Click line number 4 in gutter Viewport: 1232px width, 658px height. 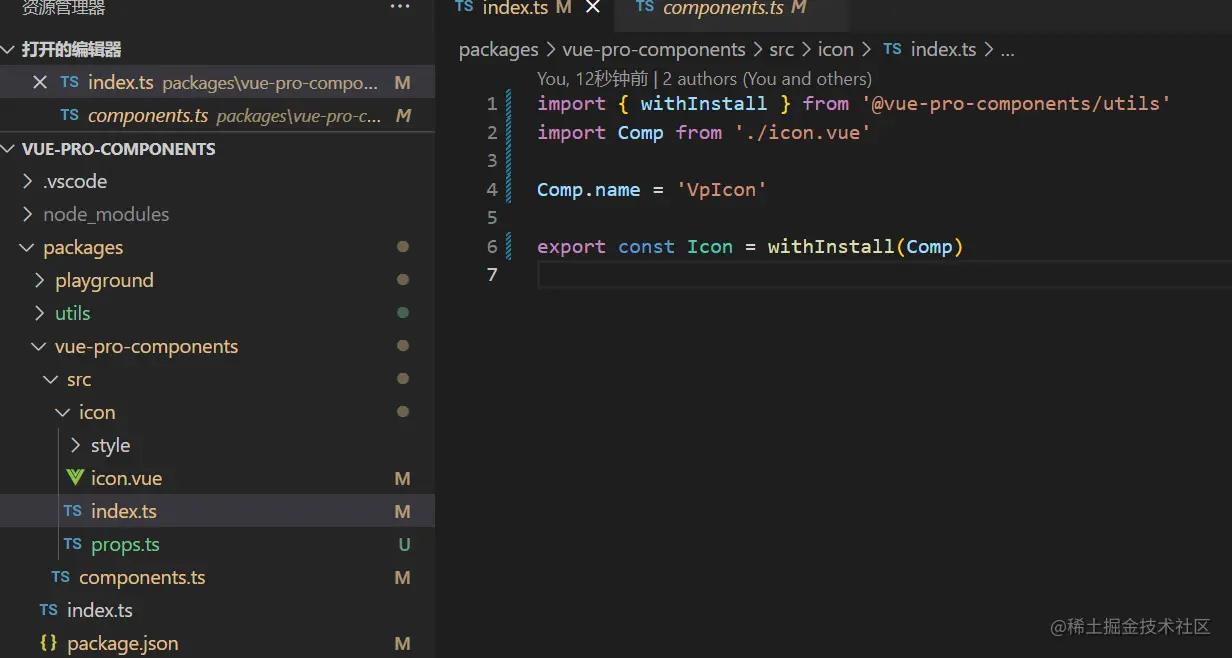(491, 189)
